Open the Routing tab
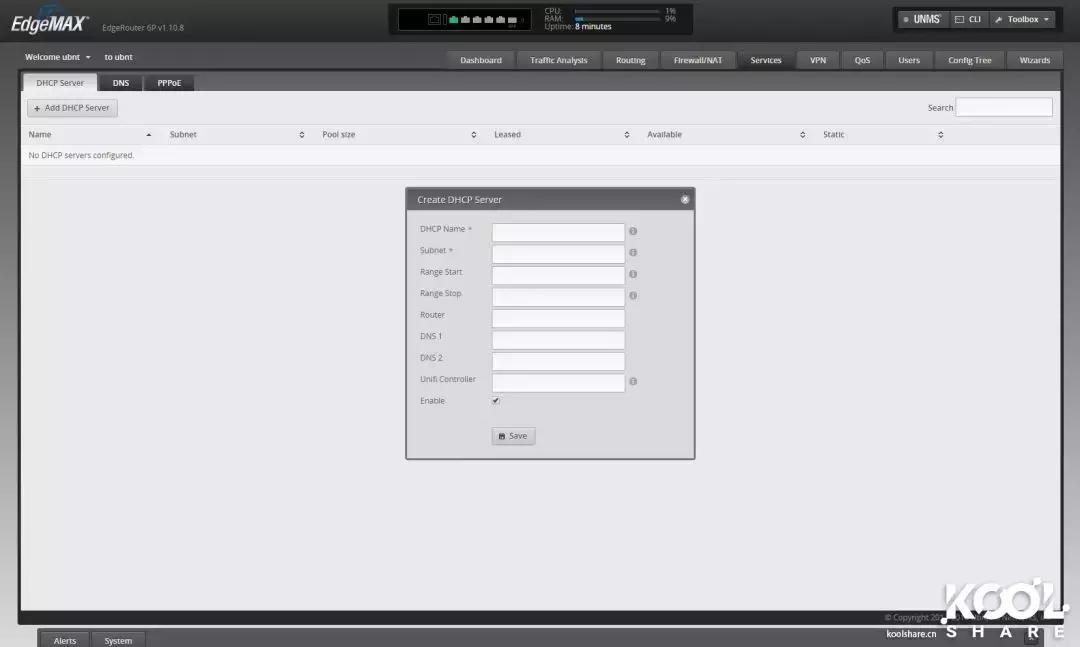The image size is (1080, 647). (630, 60)
